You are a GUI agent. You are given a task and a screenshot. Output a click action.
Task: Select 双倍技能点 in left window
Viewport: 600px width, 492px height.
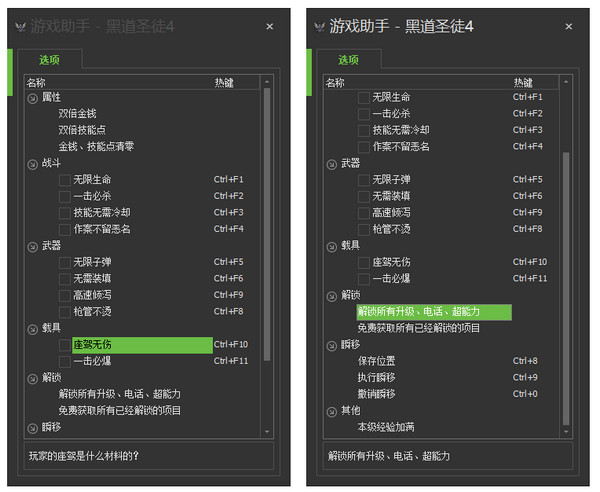(x=82, y=130)
